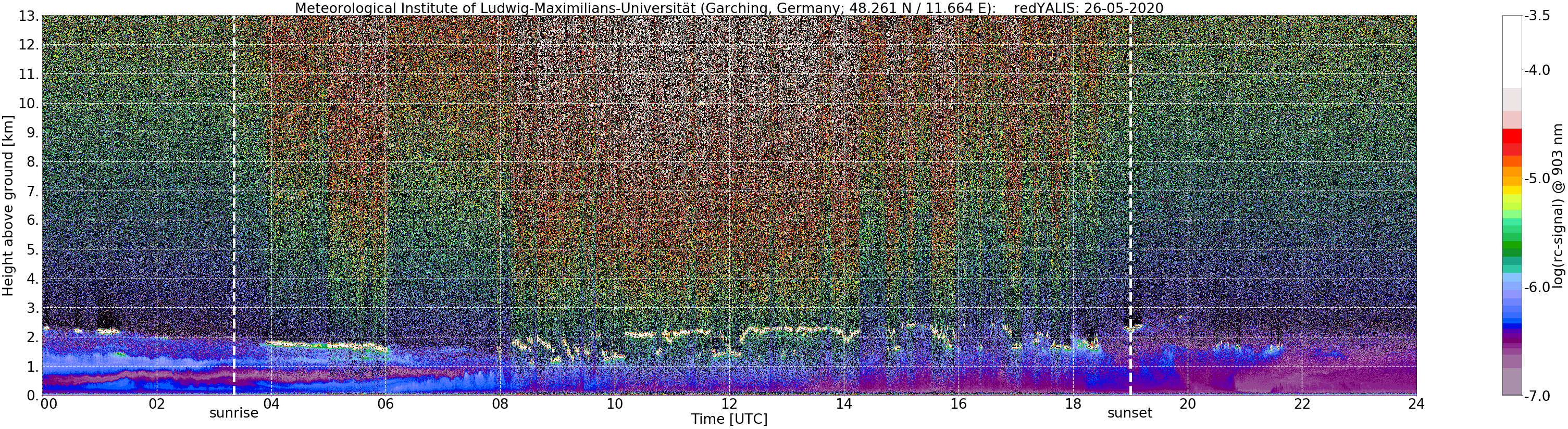Click the '7.' height tick label
The image size is (1568, 429).
click(x=33, y=191)
